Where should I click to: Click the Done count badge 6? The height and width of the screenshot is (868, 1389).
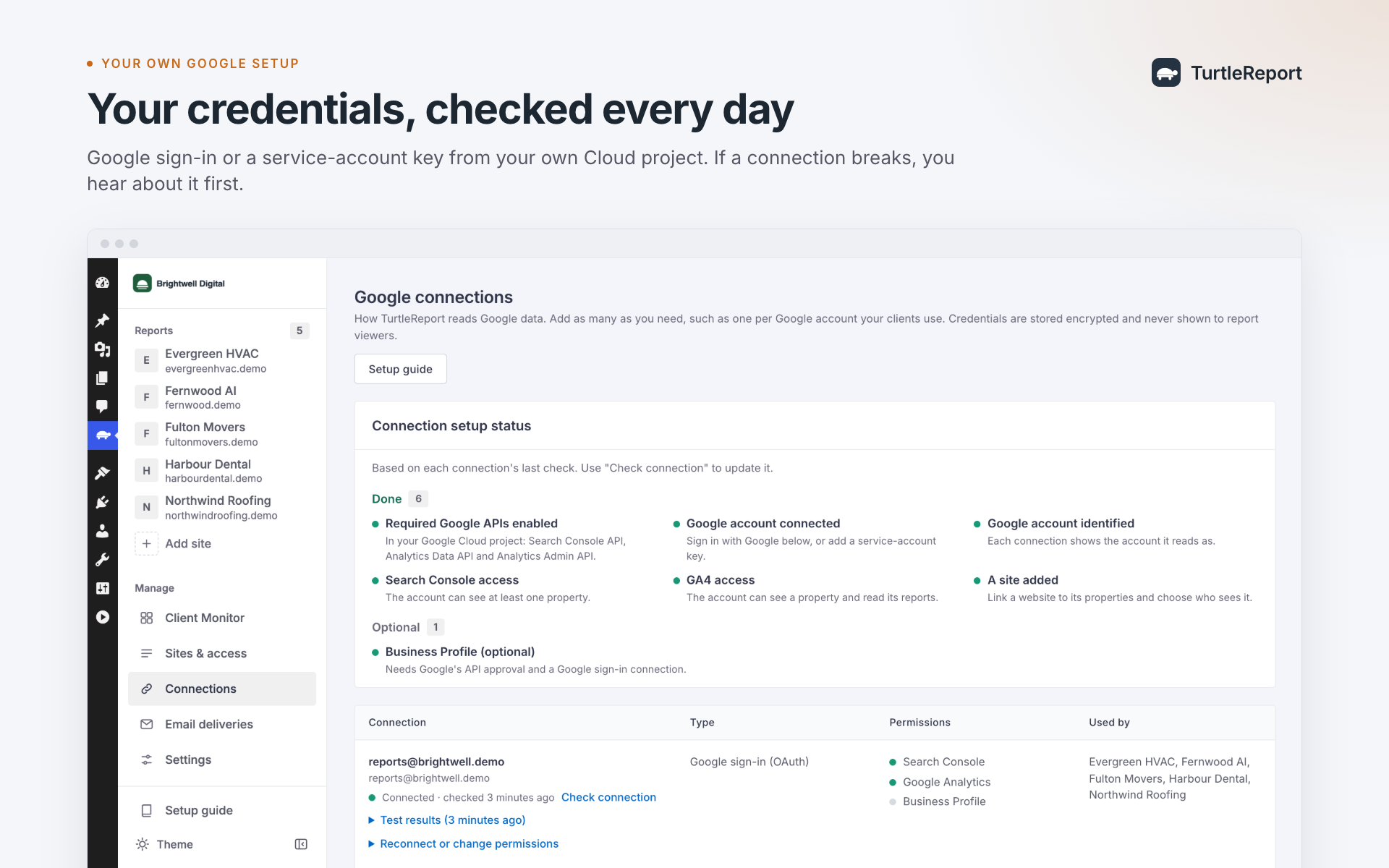[418, 498]
